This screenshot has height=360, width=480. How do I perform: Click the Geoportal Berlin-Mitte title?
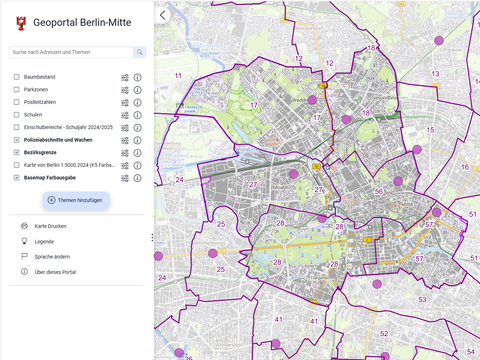point(82,23)
